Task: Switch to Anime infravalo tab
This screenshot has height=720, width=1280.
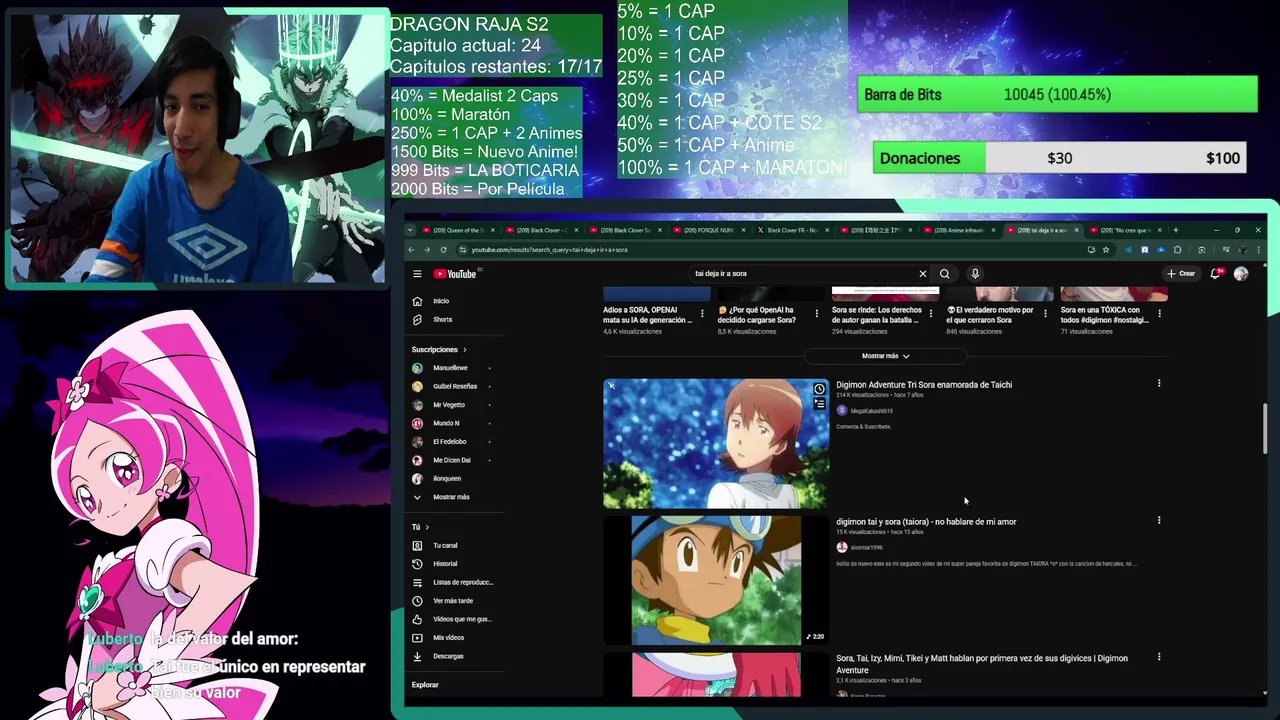Action: coord(961,230)
